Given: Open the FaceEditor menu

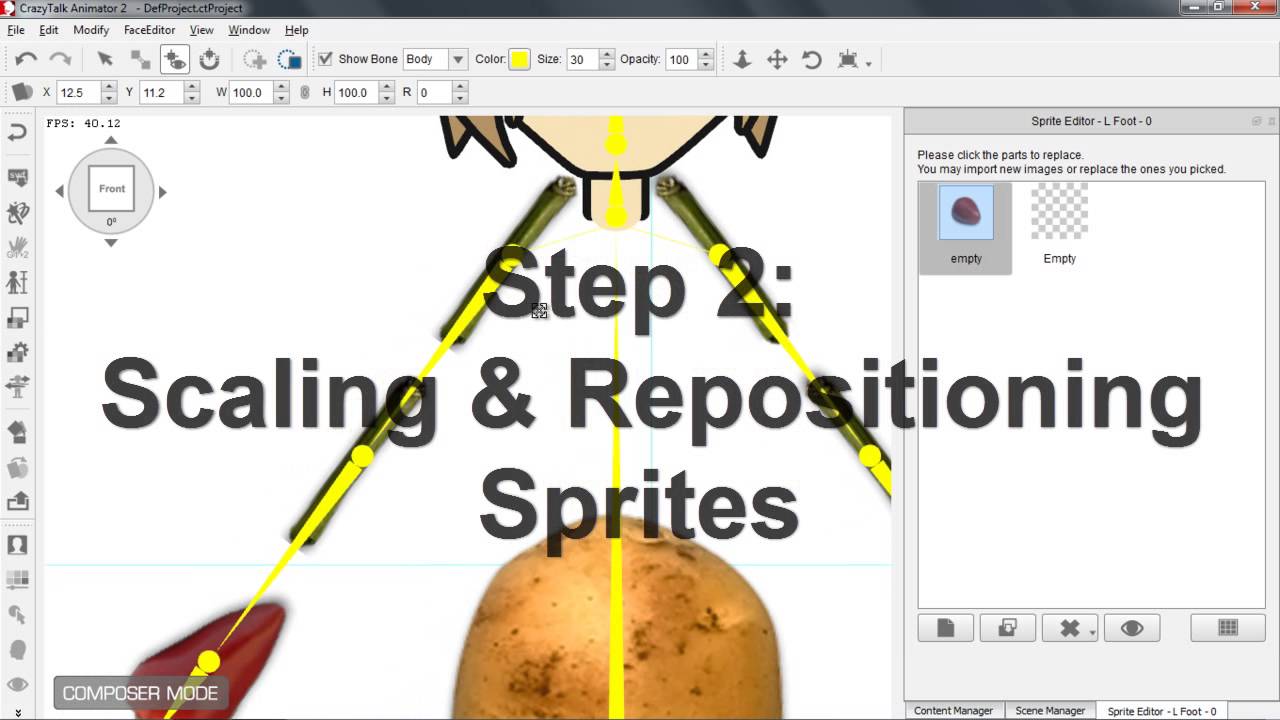Looking at the screenshot, I should tap(149, 30).
